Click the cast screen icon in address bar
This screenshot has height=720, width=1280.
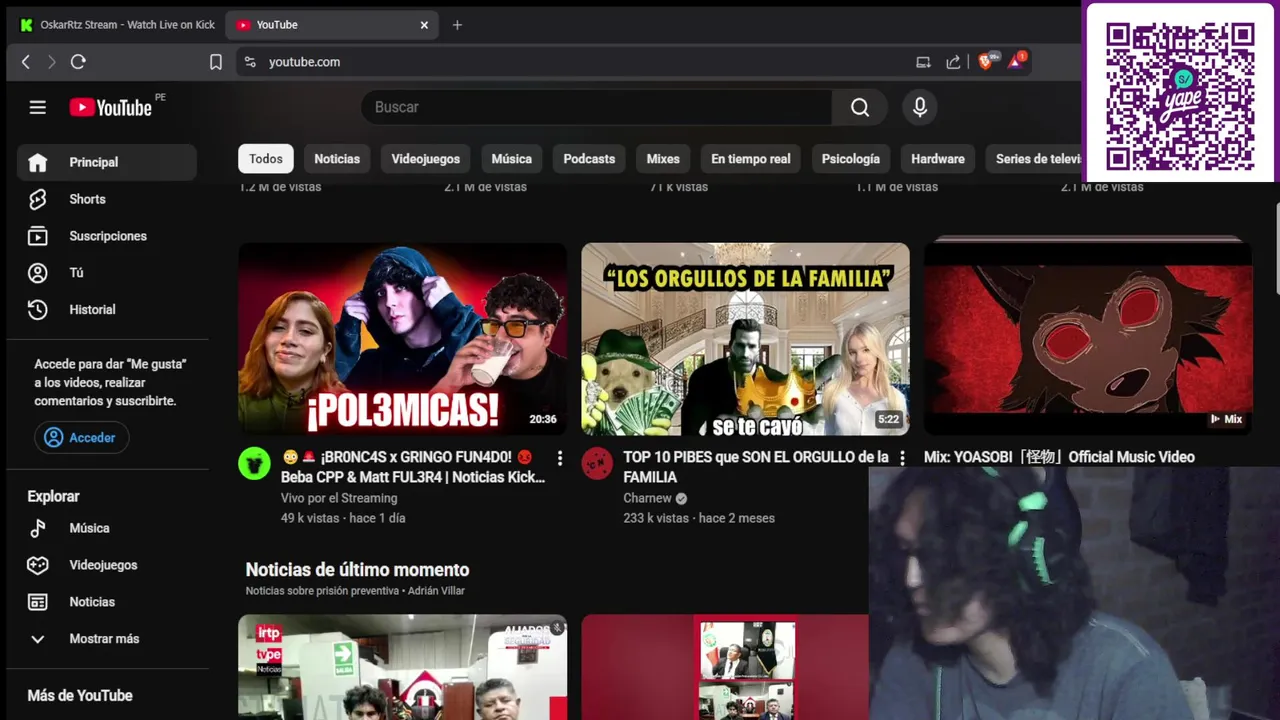[923, 62]
